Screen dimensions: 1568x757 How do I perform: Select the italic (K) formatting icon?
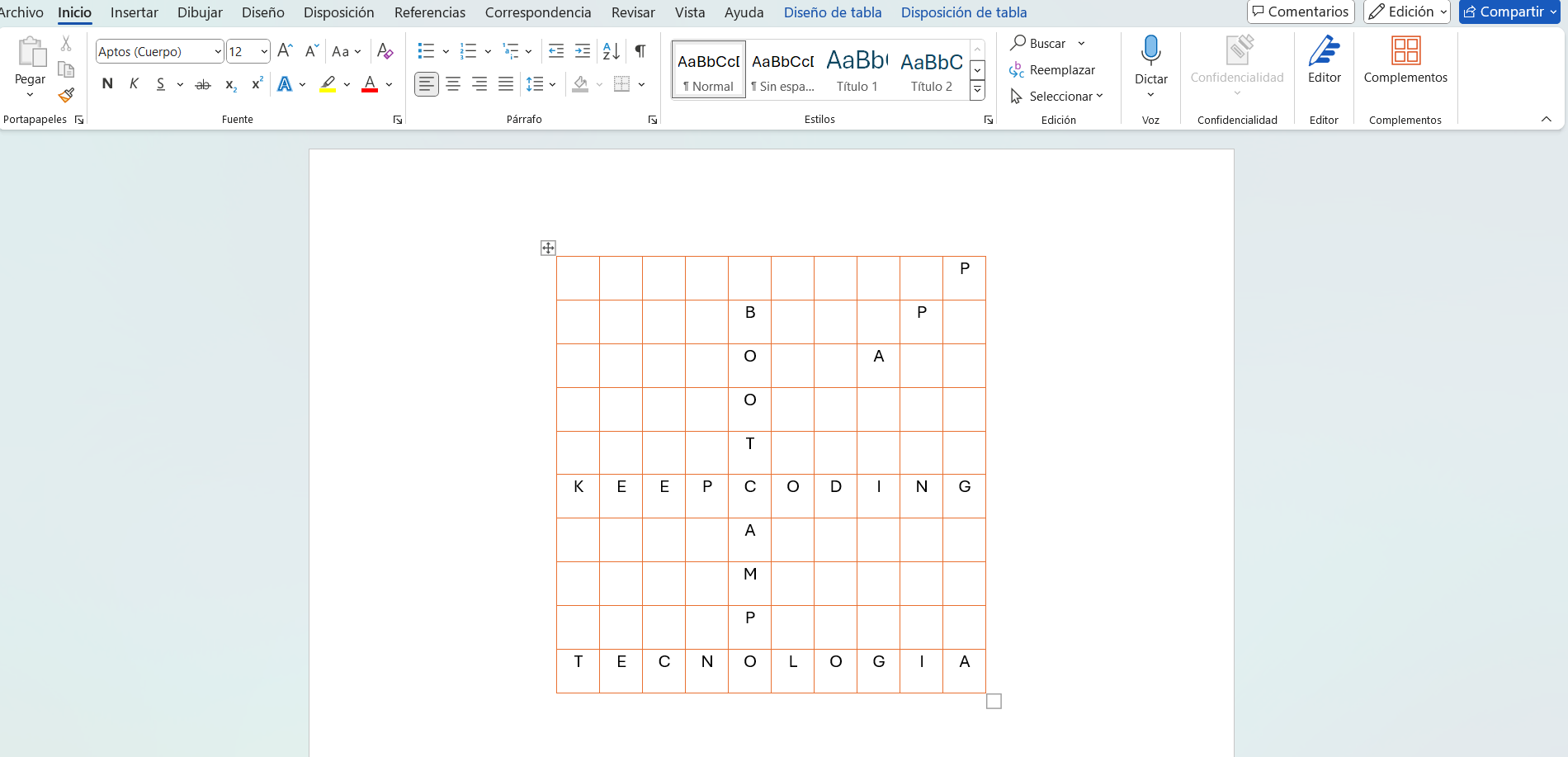click(x=134, y=83)
